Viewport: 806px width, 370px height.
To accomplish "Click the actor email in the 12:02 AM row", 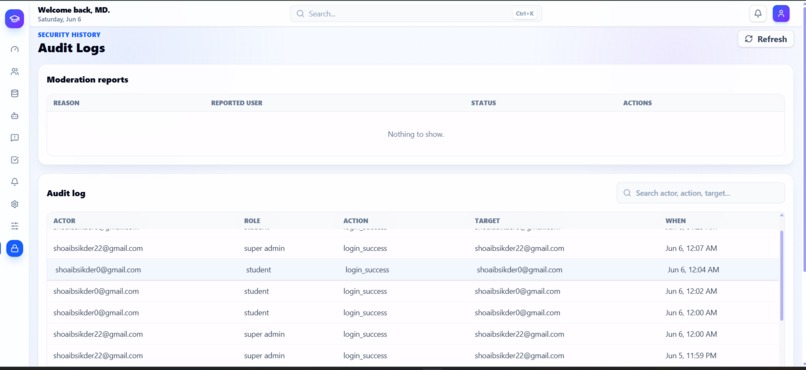I will 96,291.
